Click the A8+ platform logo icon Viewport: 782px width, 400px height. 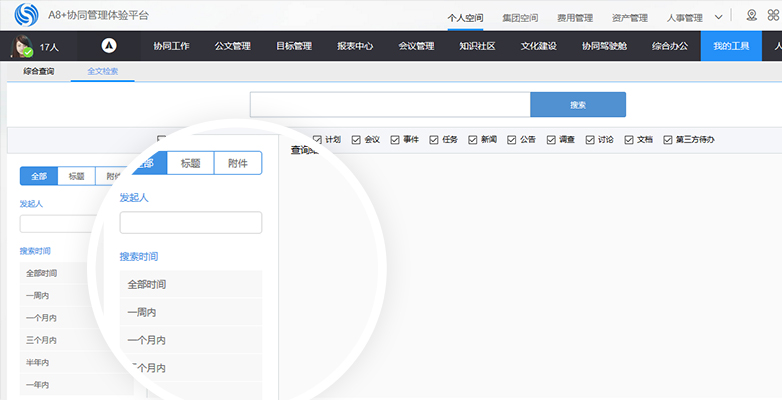pos(26,16)
